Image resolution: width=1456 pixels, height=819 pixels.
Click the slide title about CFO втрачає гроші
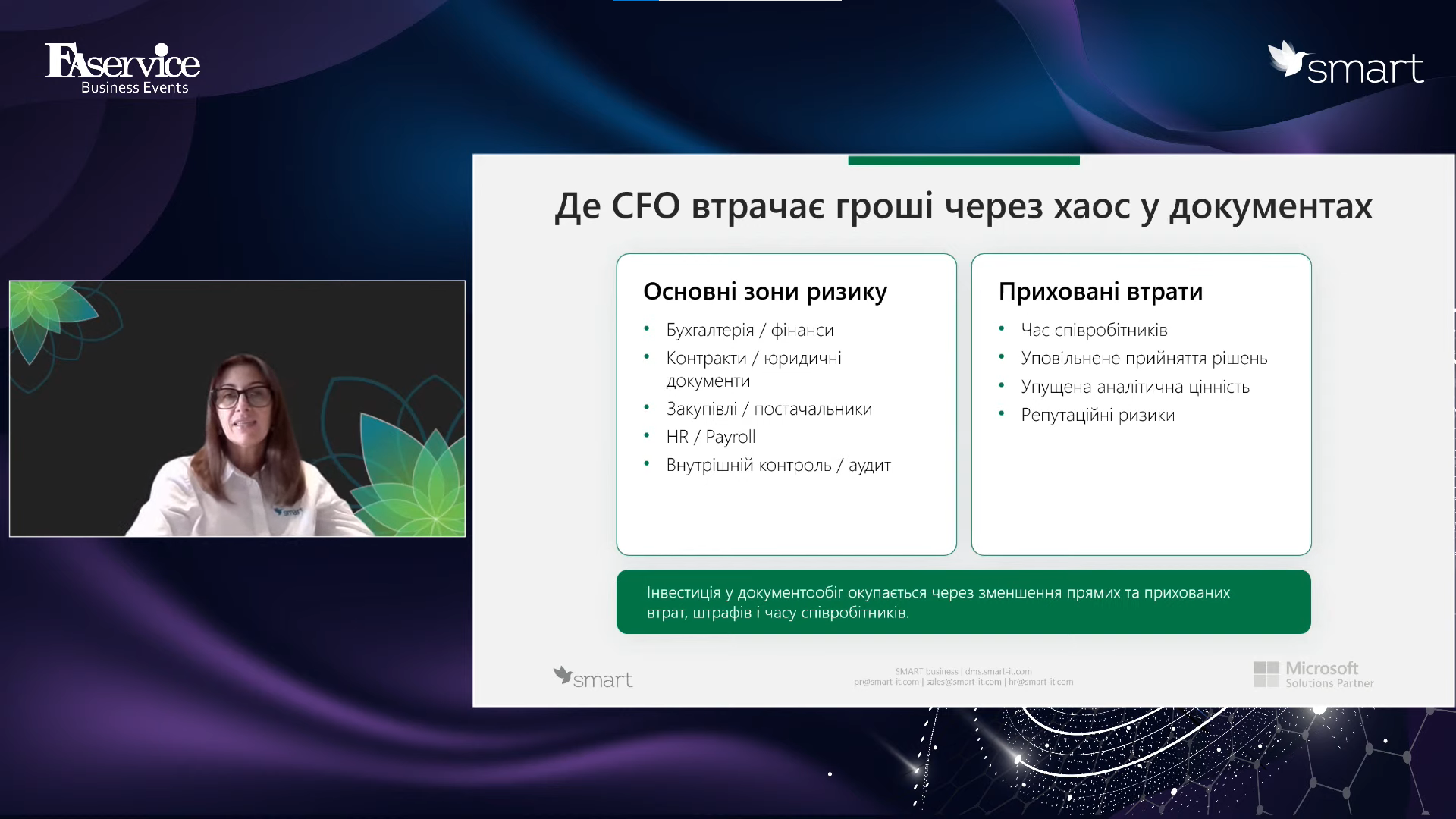(963, 206)
